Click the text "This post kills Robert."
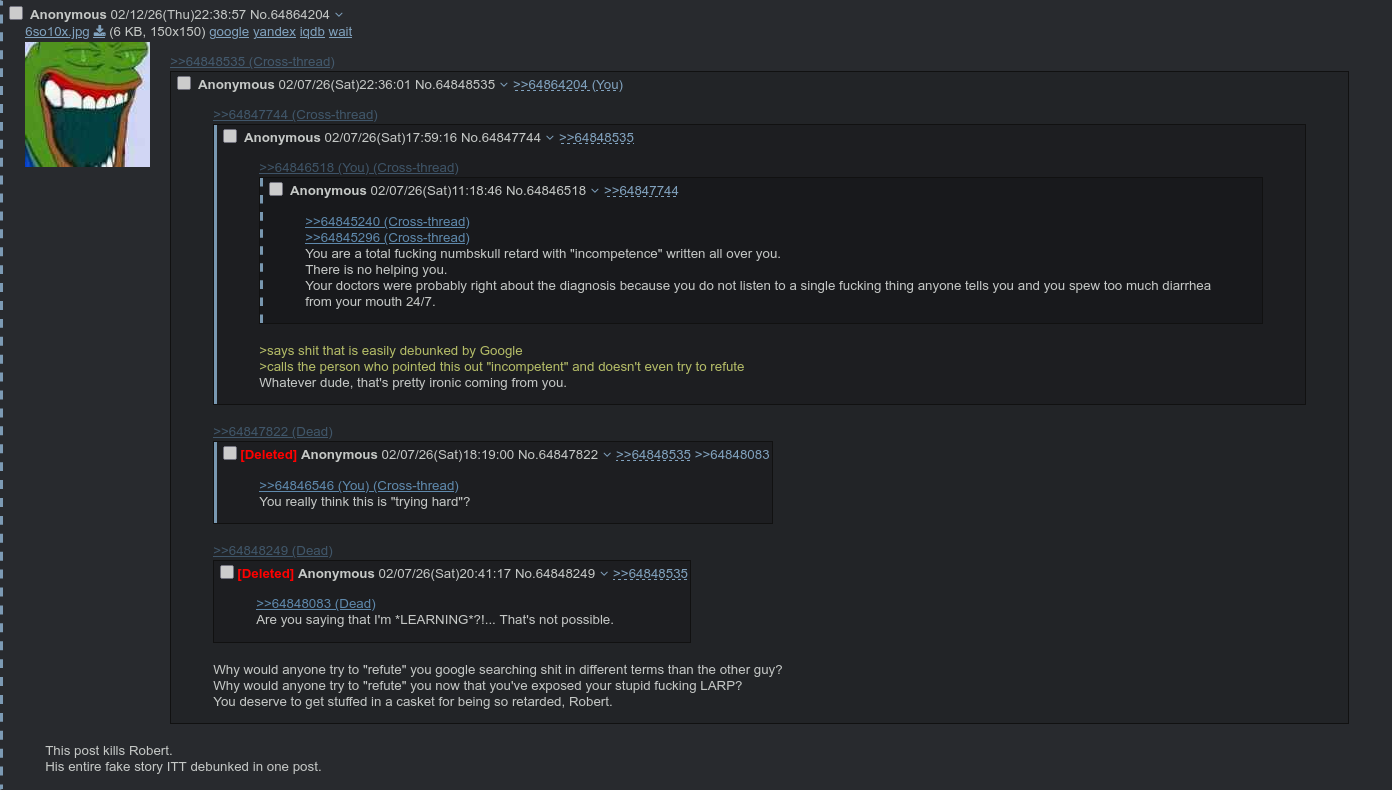This screenshot has width=1392, height=790. coord(109,751)
